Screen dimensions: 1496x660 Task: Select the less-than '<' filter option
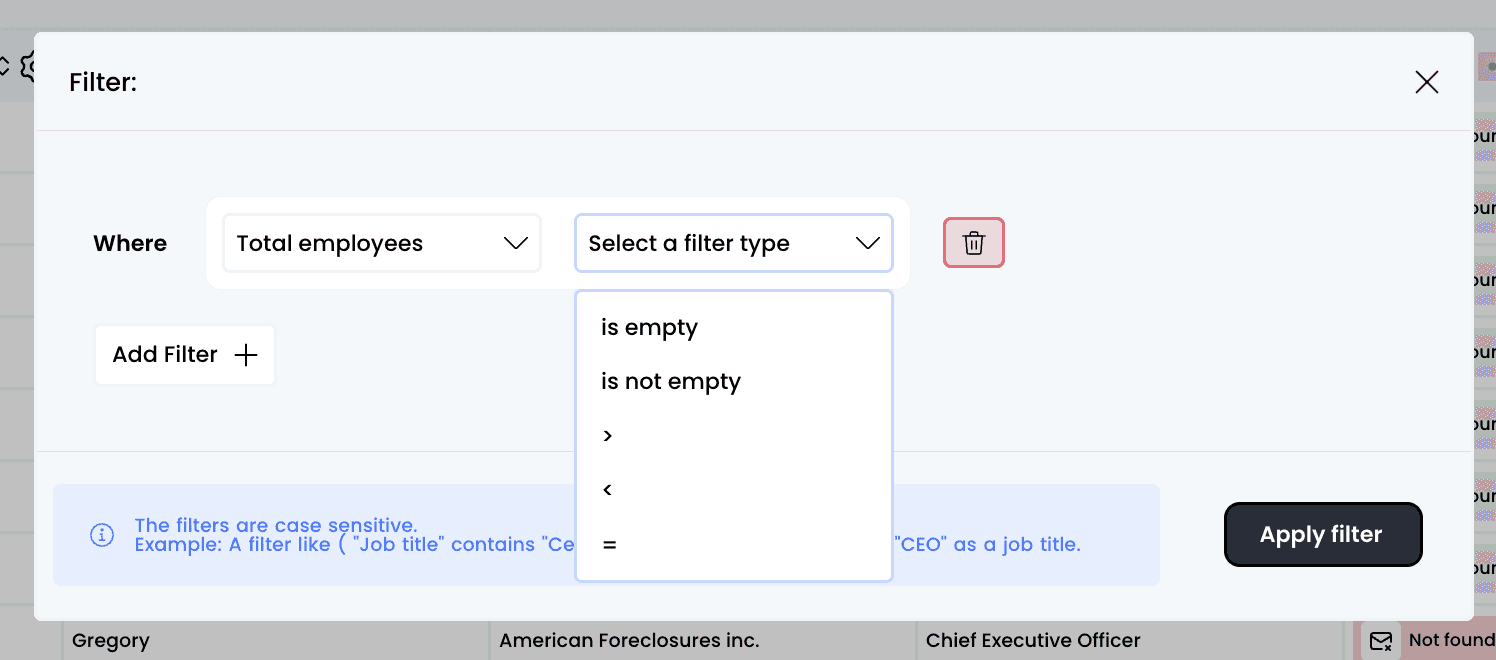[x=608, y=490]
